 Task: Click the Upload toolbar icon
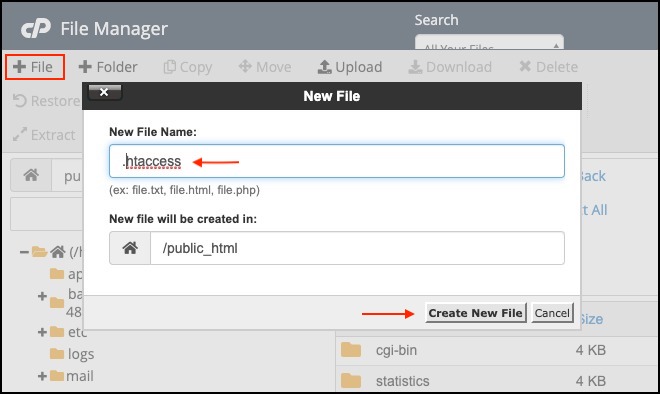[325, 67]
